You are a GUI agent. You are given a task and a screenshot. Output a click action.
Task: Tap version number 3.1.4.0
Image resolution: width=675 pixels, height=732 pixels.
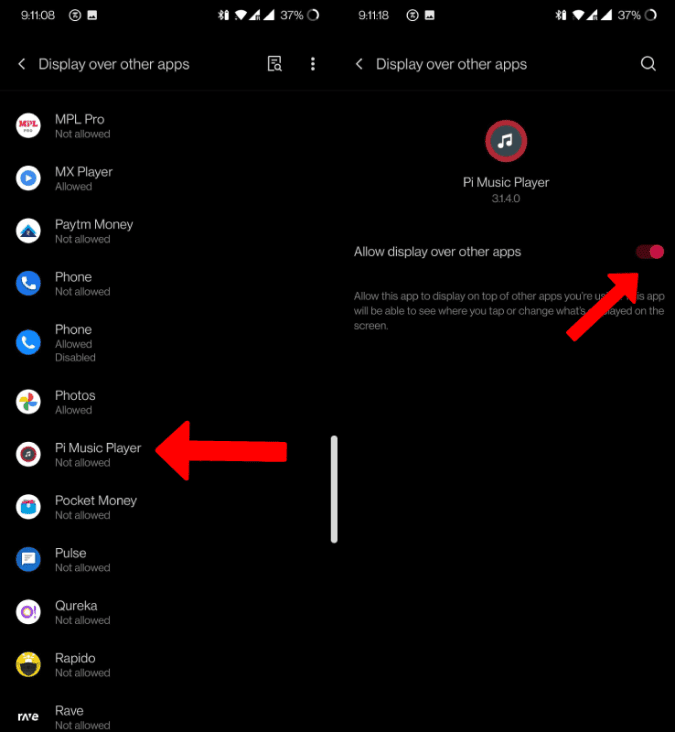point(506,198)
